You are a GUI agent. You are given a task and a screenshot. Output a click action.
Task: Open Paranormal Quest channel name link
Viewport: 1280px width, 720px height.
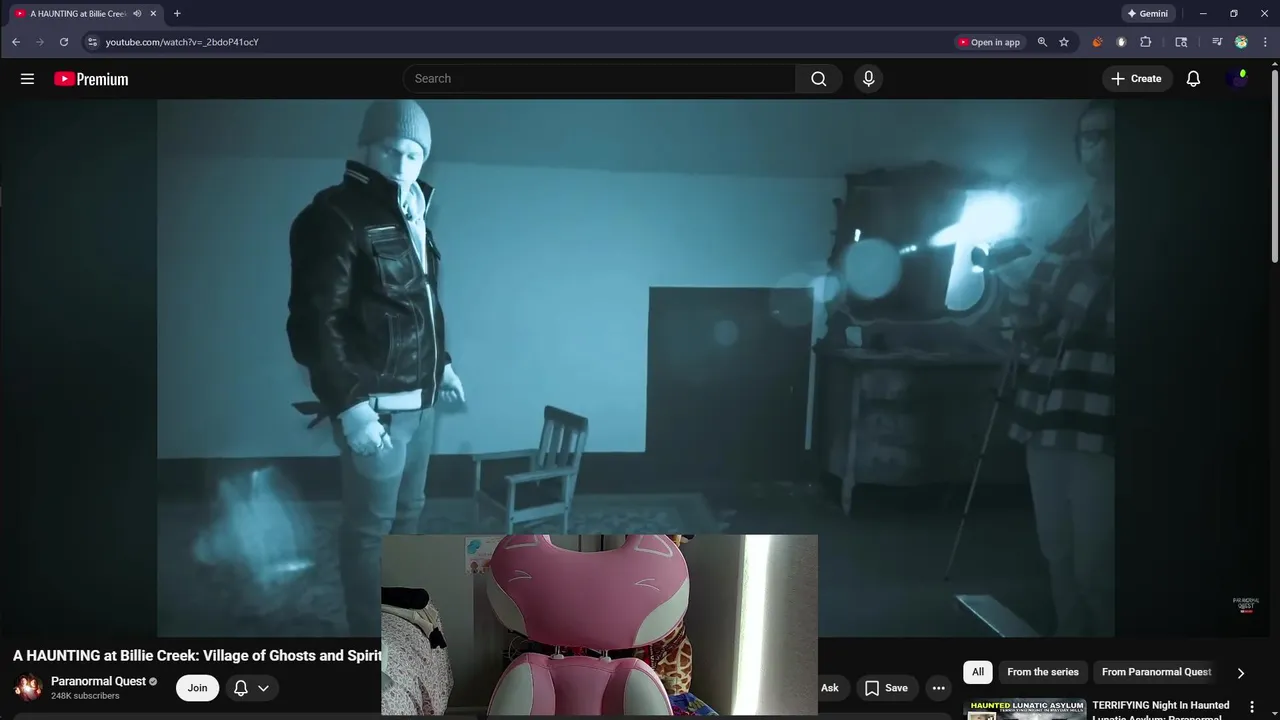[98, 681]
